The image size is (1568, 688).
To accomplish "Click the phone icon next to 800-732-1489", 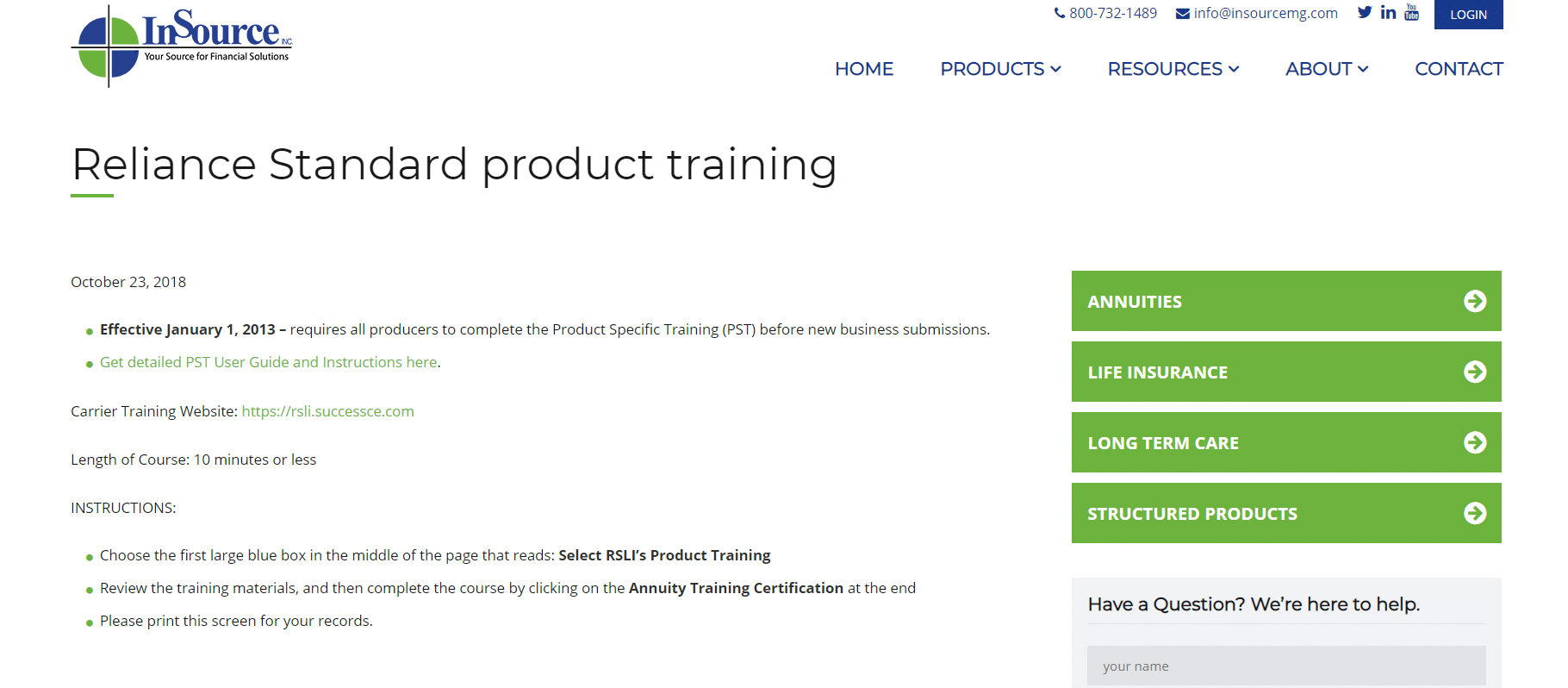I will [x=1059, y=13].
